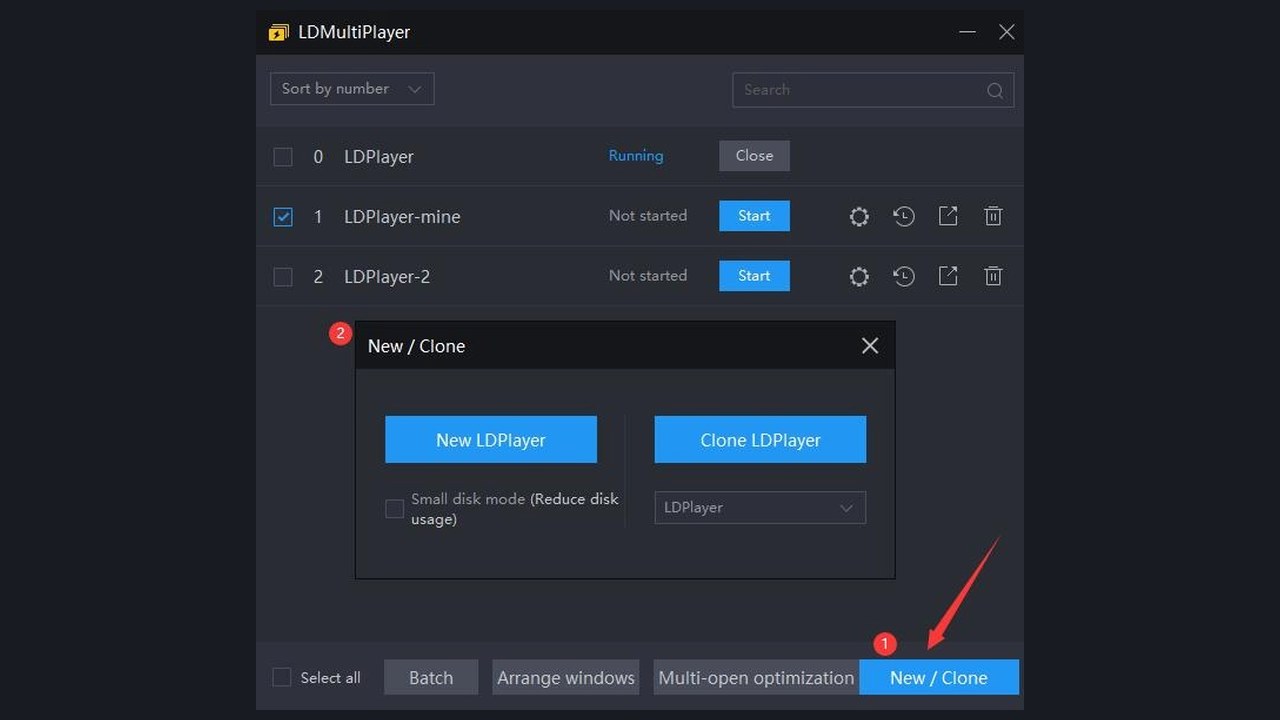Image resolution: width=1280 pixels, height=720 pixels.
Task: Click Not started status of LDPlayer-2
Action: tap(648, 276)
